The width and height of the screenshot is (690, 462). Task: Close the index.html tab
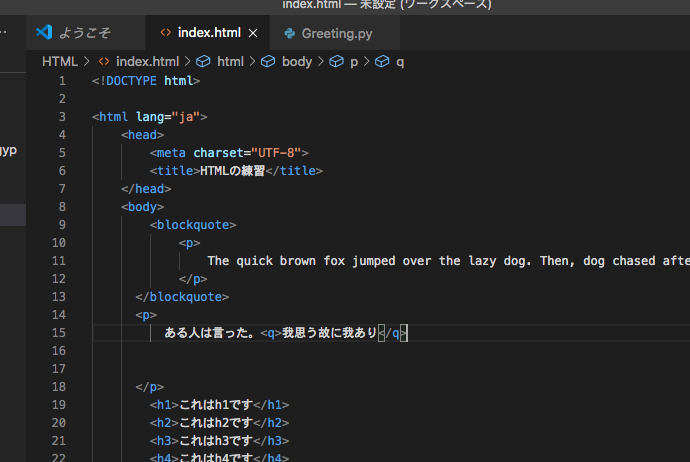click(253, 33)
